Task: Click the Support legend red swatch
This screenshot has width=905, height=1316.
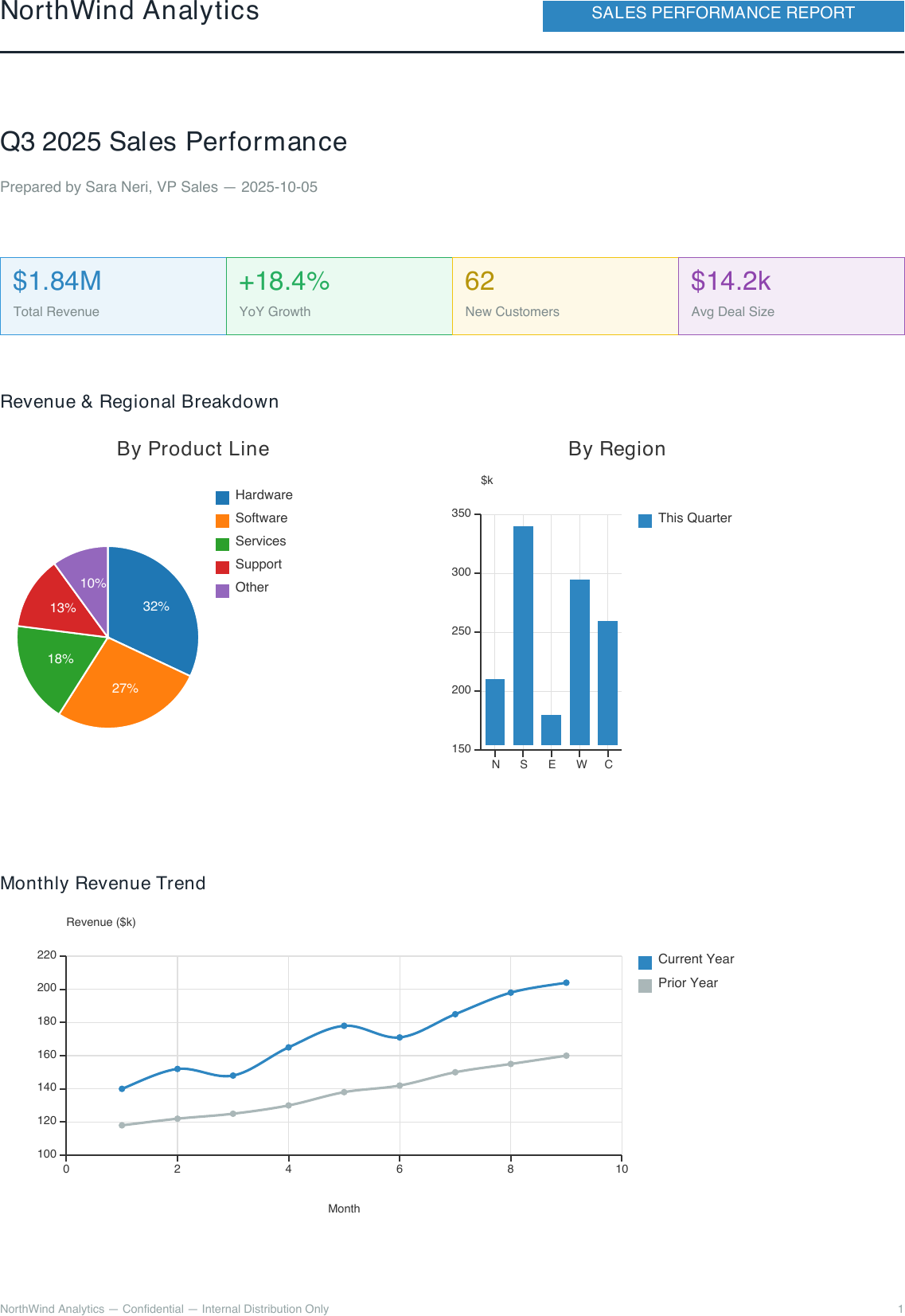Action: tap(223, 567)
